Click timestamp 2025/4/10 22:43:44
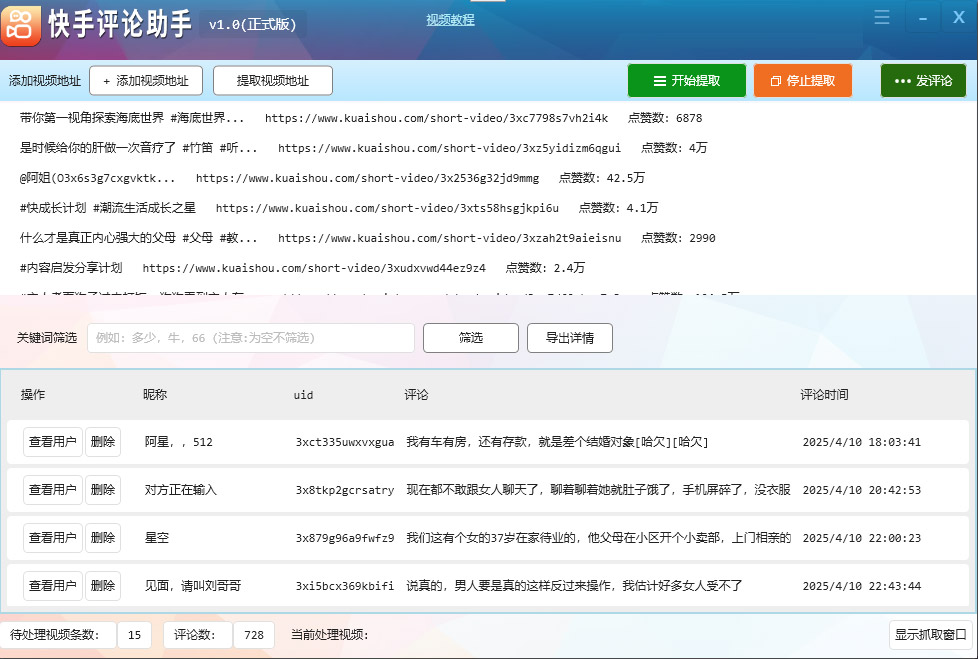The image size is (978, 659). [x=861, y=586]
